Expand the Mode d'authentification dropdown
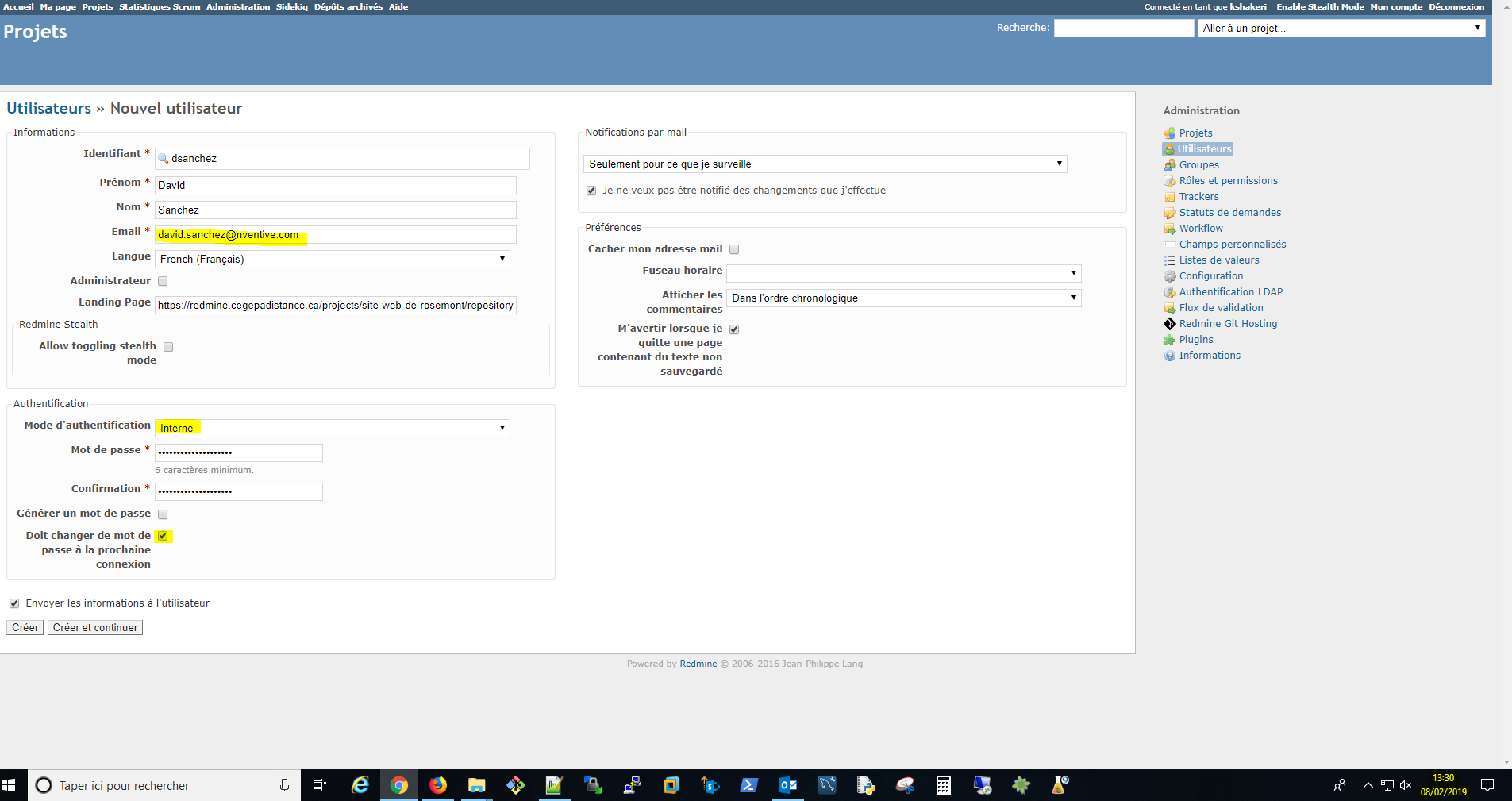Screen dimensions: 1512x801 pyautogui.click(x=332, y=428)
